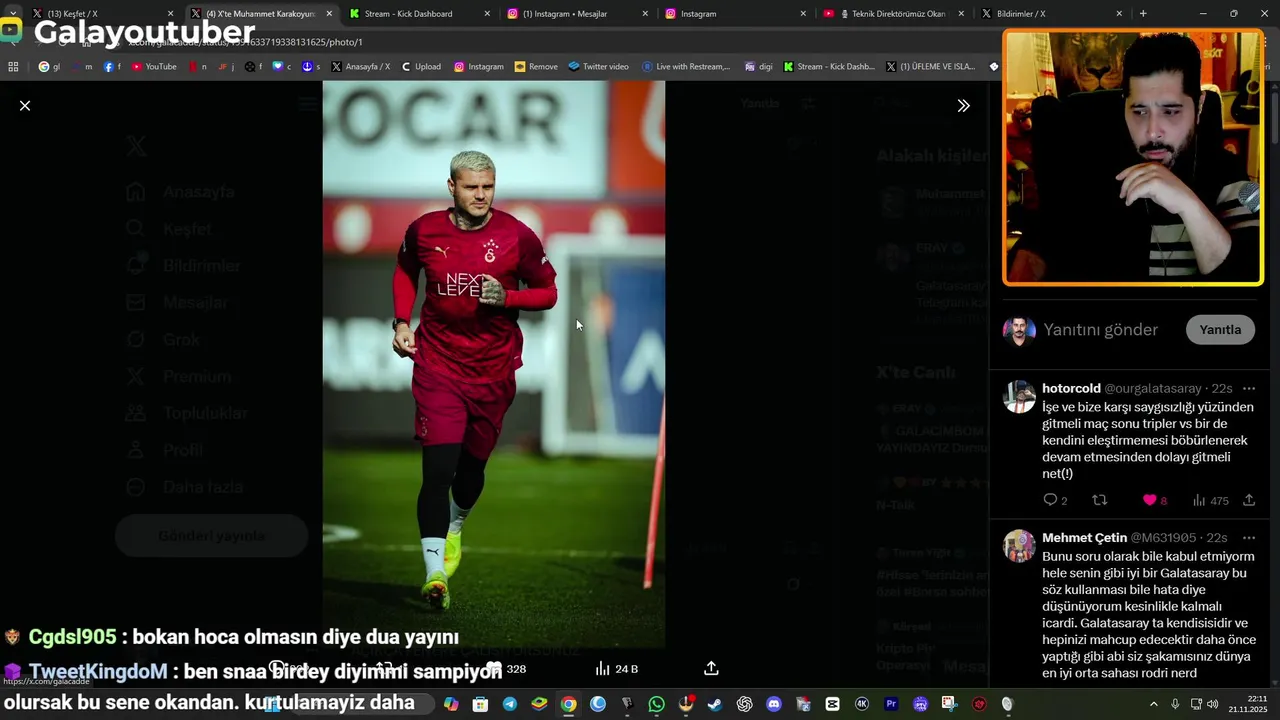The width and height of the screenshot is (1280, 720).
Task: Open the 'Live with Restream' bookmark
Action: point(687,67)
